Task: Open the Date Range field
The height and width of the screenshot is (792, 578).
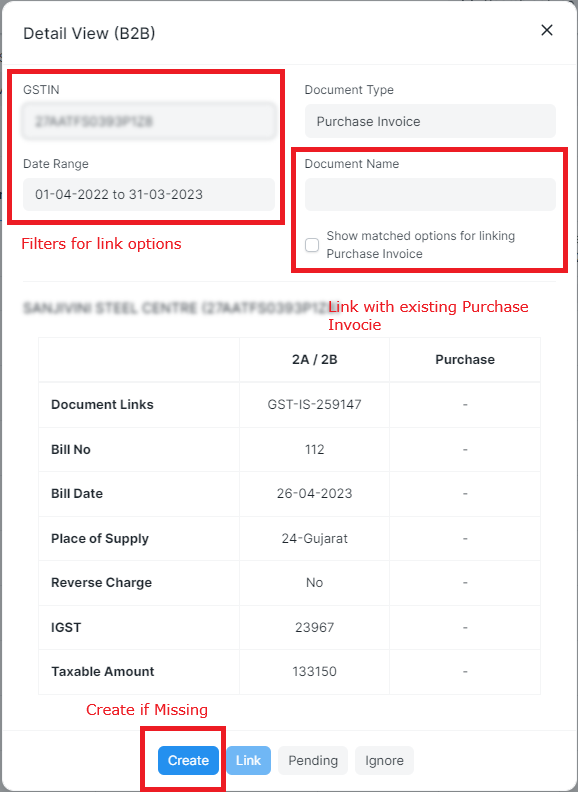Action: (x=149, y=194)
